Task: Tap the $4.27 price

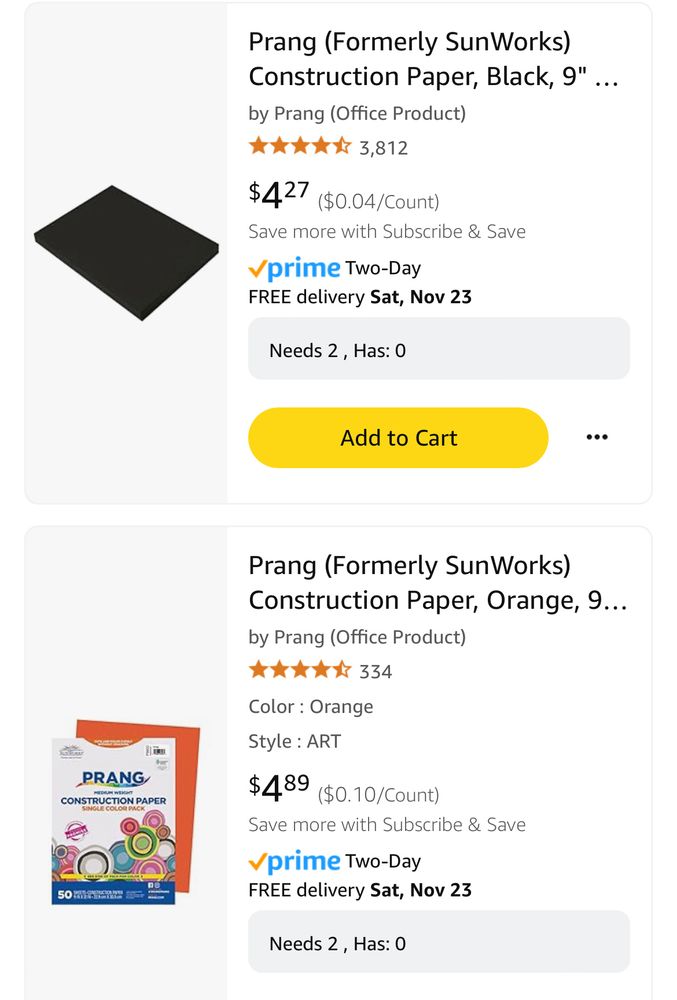Action: pyautogui.click(x=279, y=194)
